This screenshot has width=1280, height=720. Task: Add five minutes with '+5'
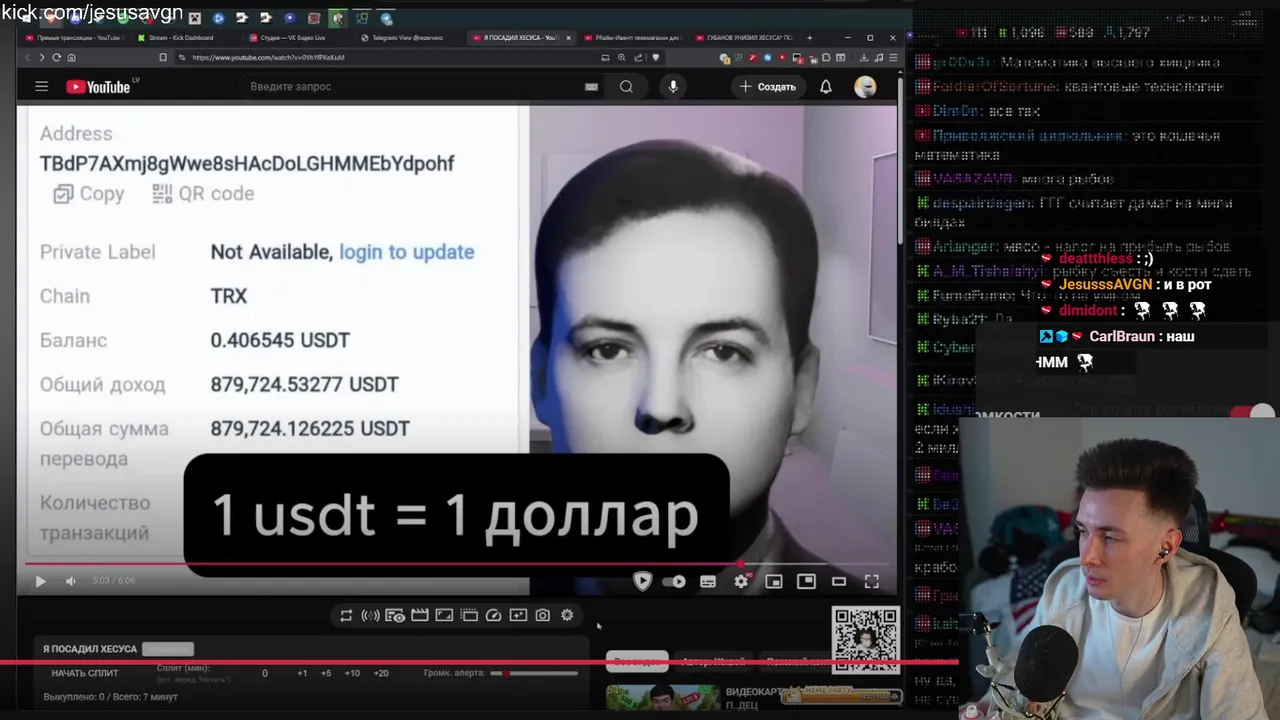click(326, 673)
